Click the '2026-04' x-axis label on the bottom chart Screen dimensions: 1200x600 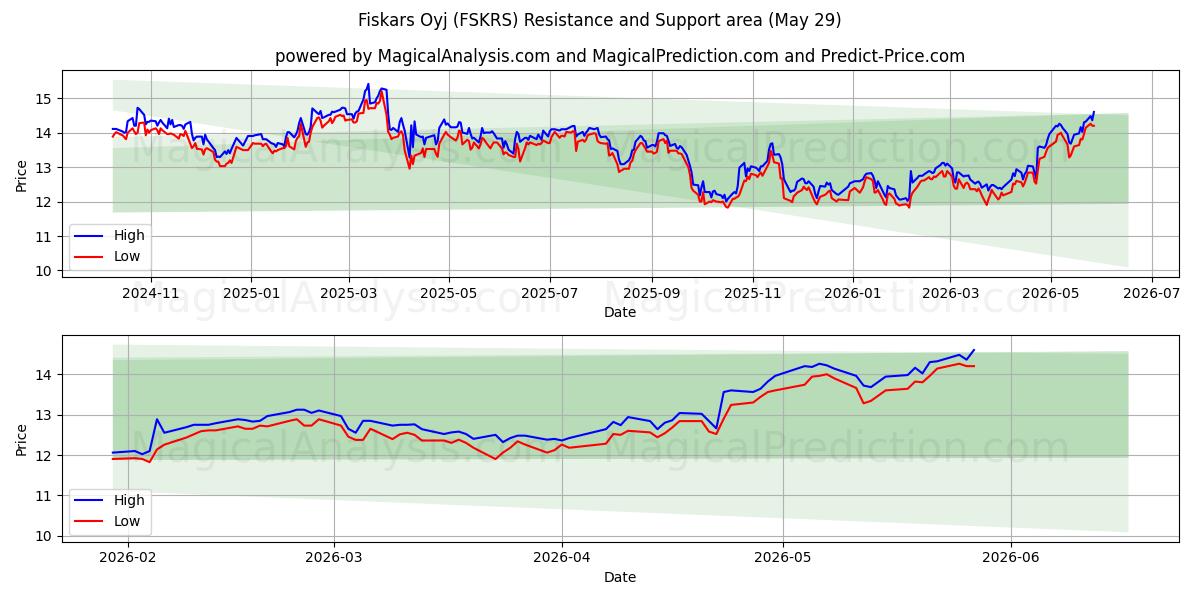(562, 559)
